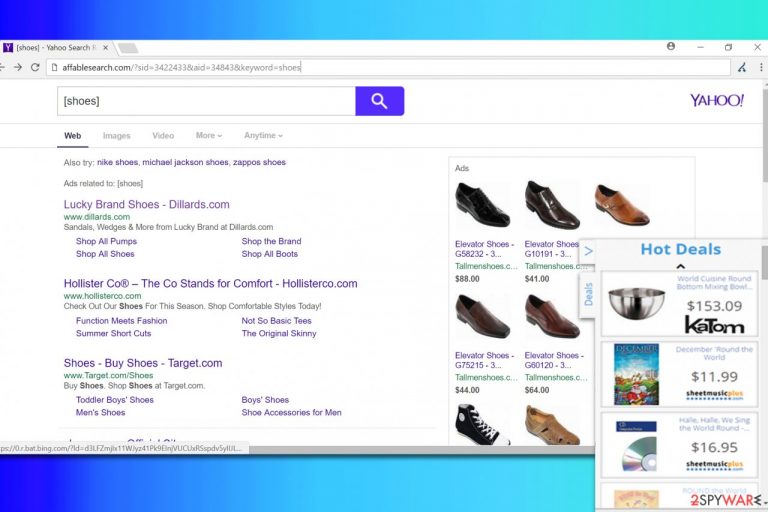Open Function Meets Fashion sitelink
The image size is (768, 512).
click(x=121, y=320)
